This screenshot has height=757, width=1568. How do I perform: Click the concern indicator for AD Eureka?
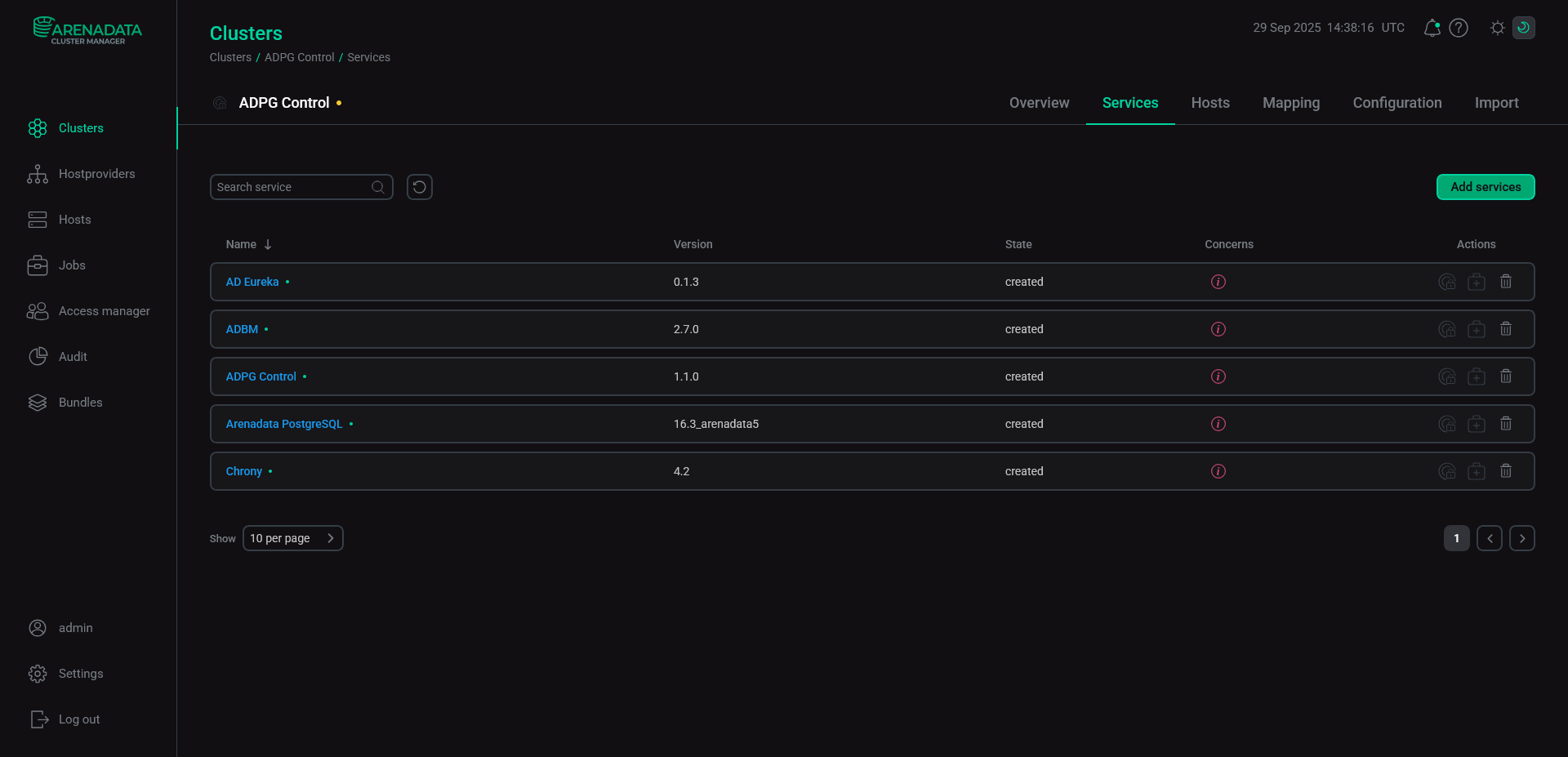[1218, 281]
